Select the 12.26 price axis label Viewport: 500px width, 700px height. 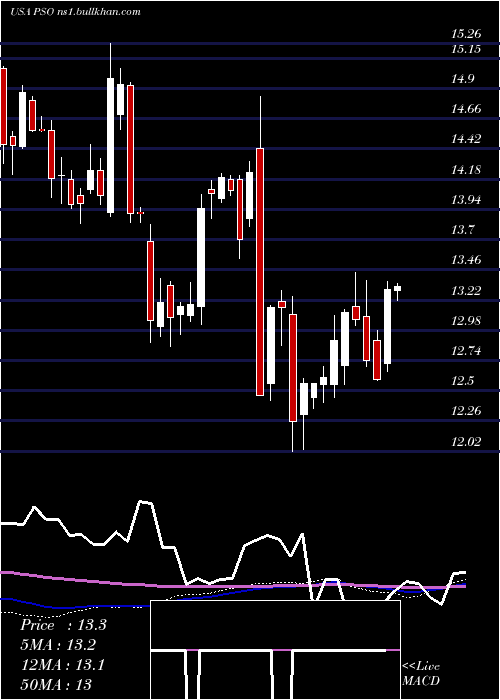(x=466, y=411)
